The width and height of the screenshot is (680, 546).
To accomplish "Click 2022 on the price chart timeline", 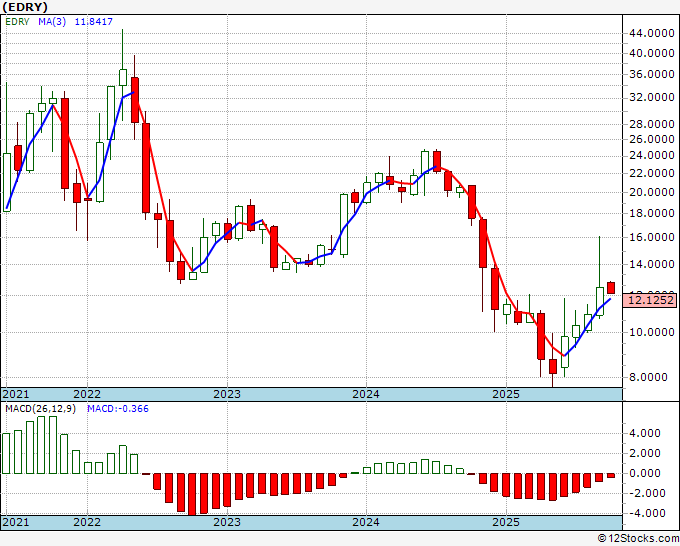I will [x=87, y=394].
